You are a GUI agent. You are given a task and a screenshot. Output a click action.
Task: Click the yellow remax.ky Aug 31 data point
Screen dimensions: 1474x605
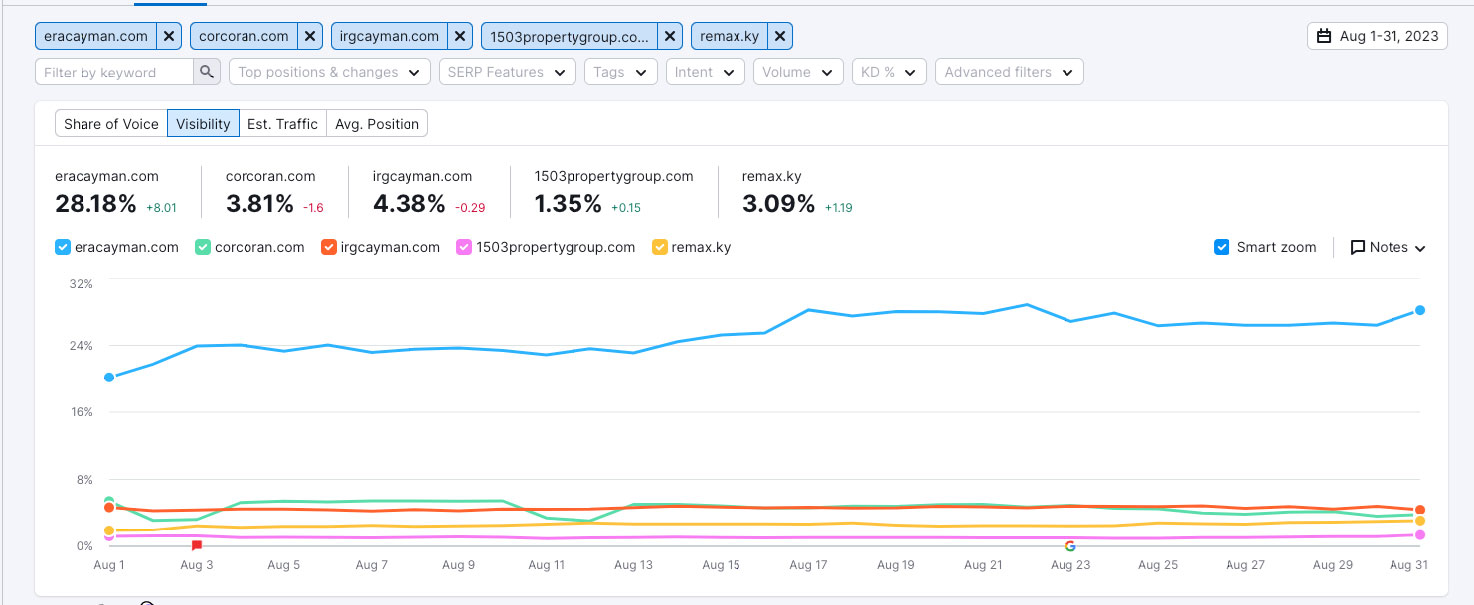tap(1420, 521)
